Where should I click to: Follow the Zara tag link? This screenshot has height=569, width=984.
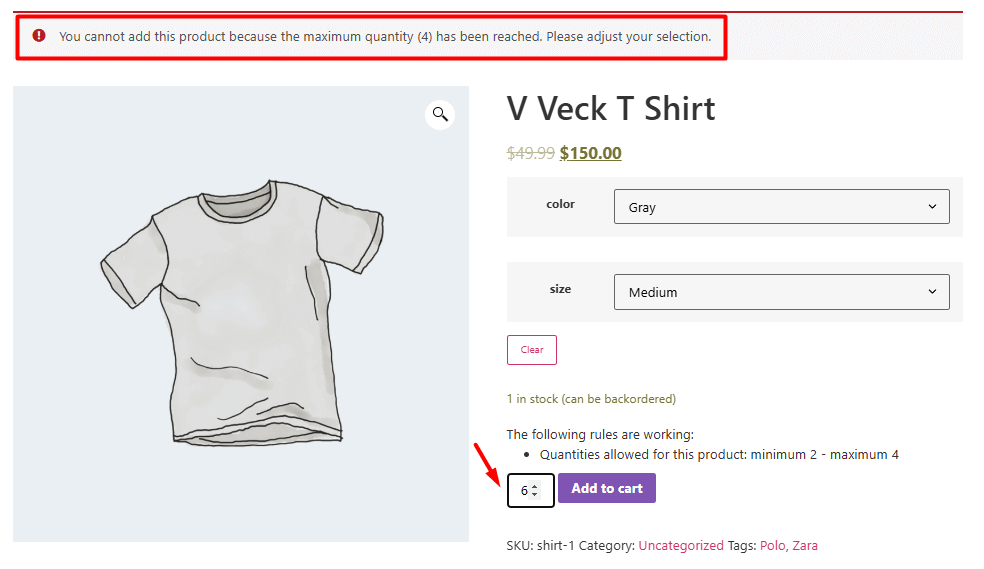click(805, 546)
